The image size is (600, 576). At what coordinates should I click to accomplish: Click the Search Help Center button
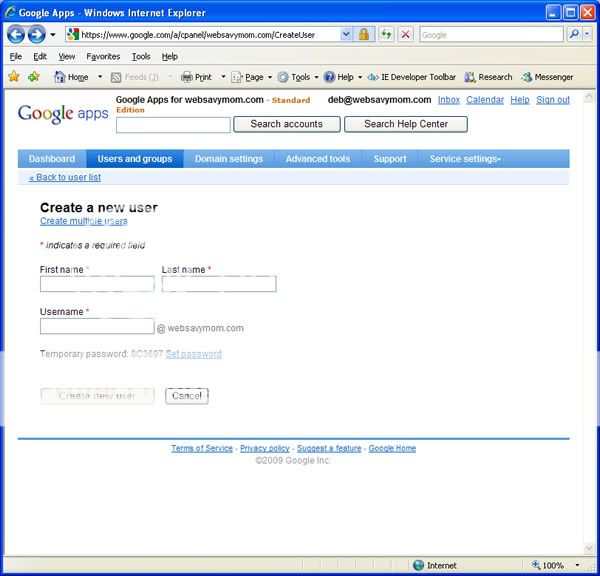pos(406,124)
